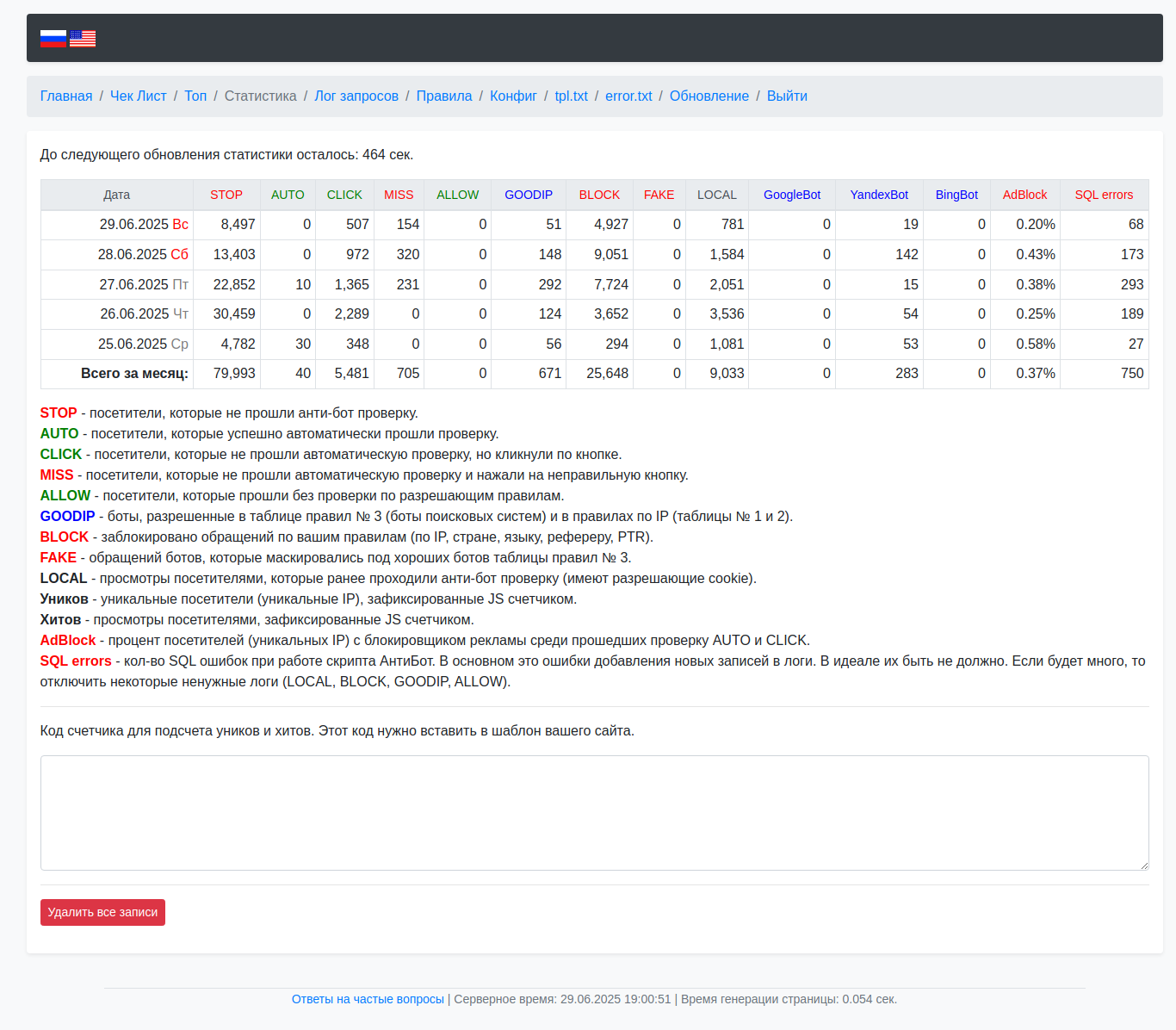Click the SQL errors column header

point(1104,195)
